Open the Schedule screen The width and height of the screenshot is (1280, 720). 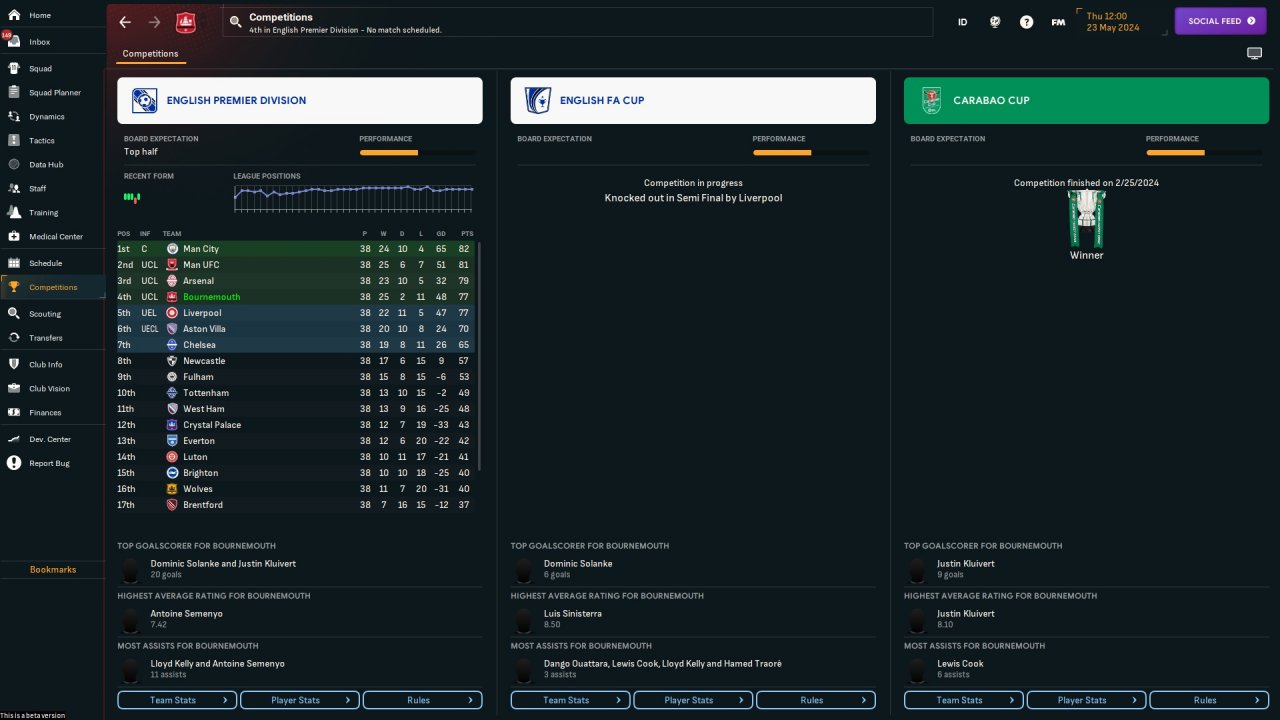click(x=45, y=263)
